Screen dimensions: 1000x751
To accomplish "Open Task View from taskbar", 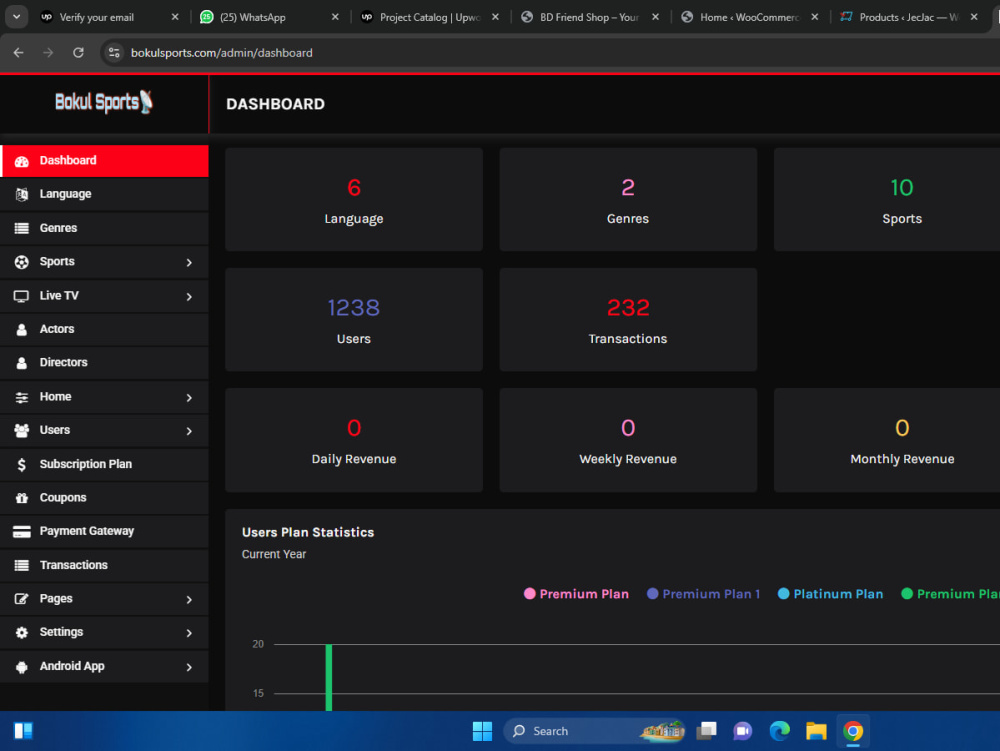I will tap(706, 731).
